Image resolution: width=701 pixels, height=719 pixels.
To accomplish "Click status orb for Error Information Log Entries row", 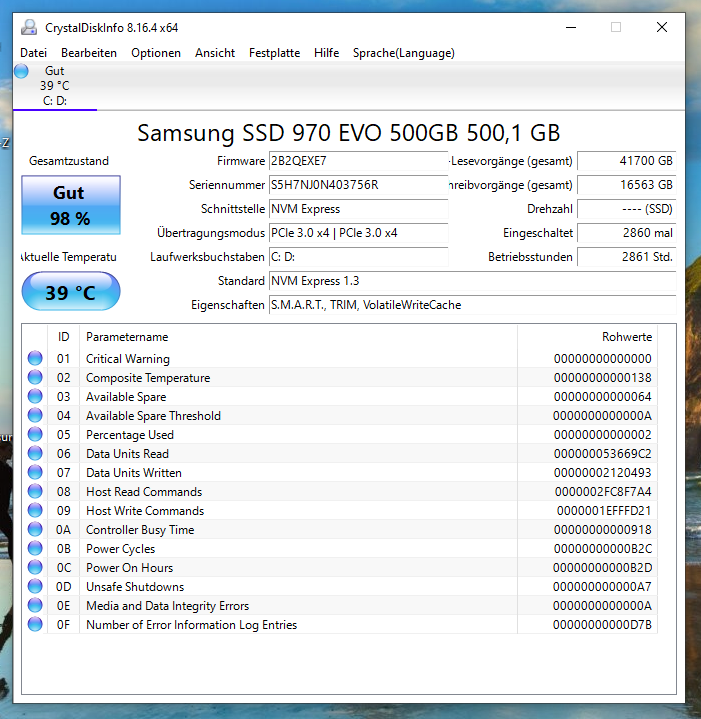I will click(x=35, y=625).
